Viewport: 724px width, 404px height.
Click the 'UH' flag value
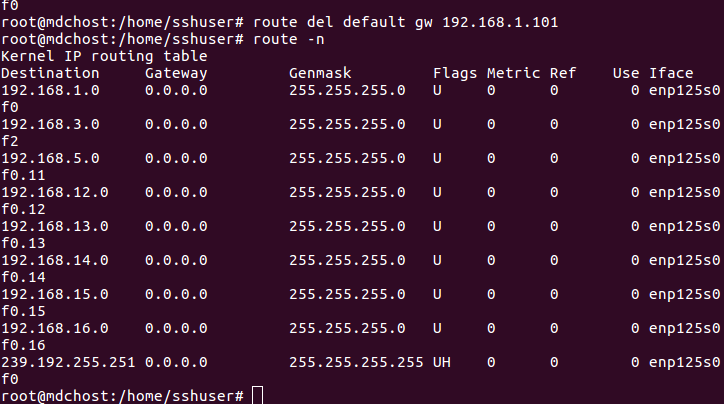(x=441, y=362)
